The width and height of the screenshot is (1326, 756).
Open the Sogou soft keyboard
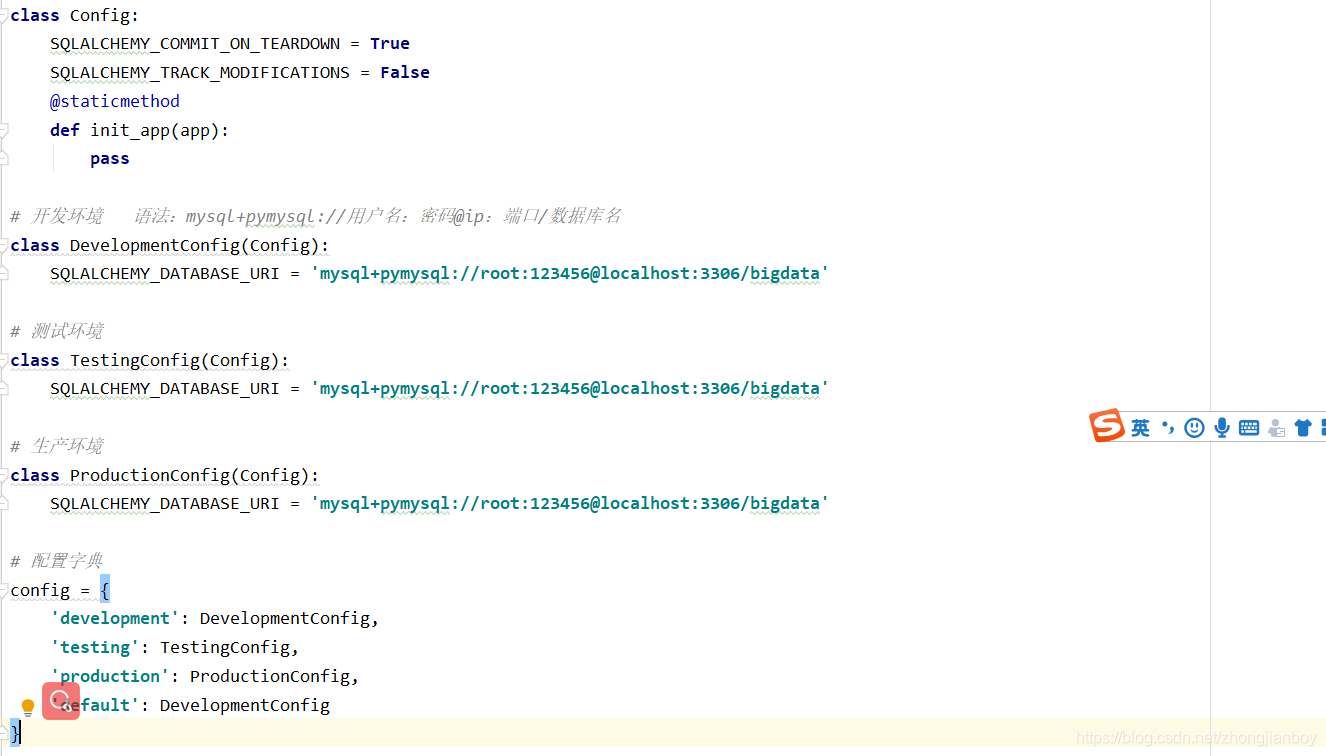pos(1249,428)
